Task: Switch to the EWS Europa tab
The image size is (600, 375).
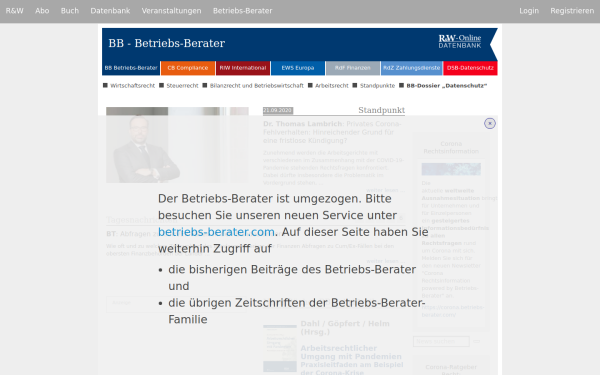Action: (298, 68)
